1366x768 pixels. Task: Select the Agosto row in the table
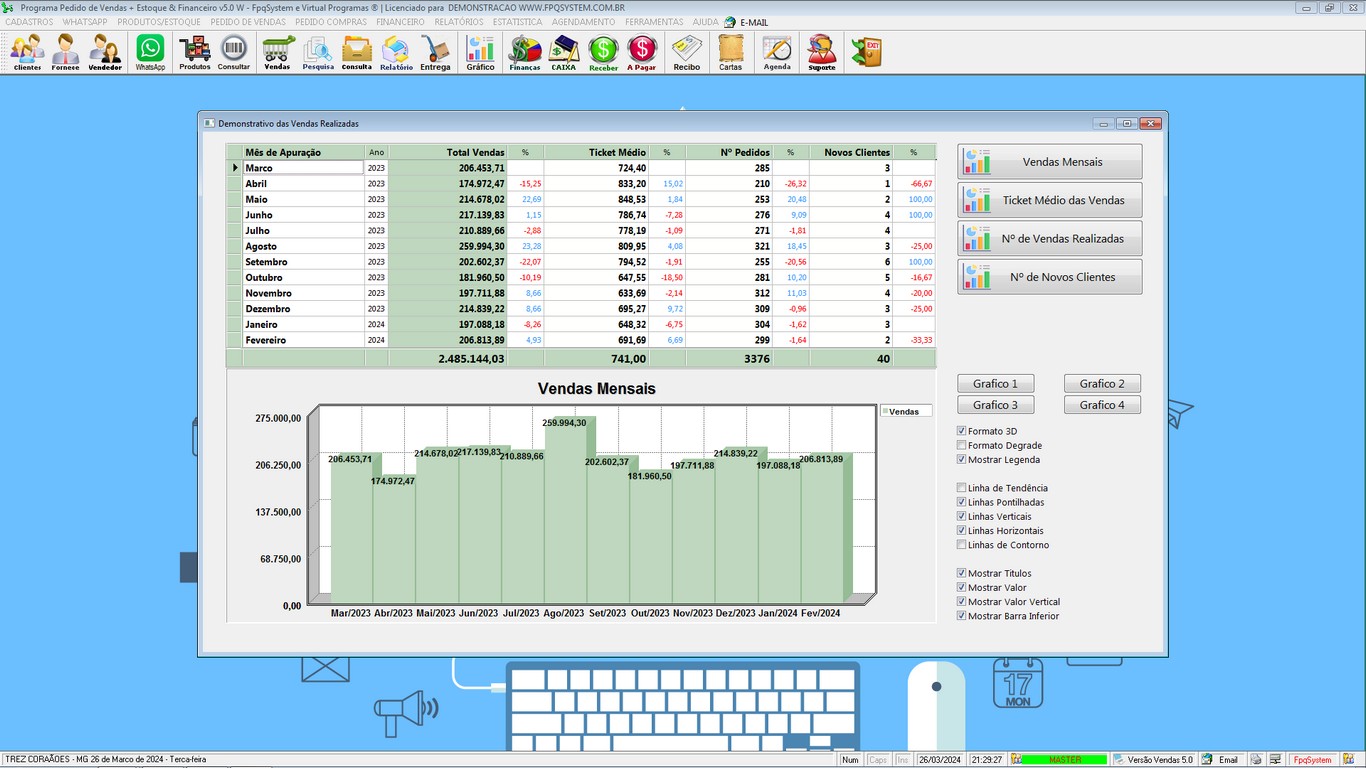pyautogui.click(x=303, y=246)
